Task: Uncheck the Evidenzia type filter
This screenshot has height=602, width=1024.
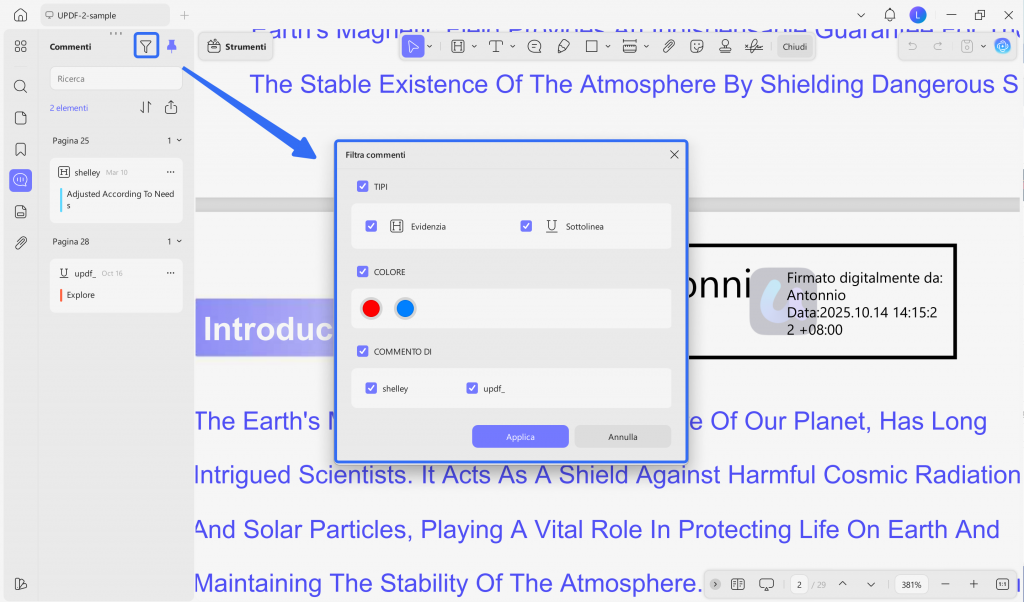Action: (x=371, y=226)
